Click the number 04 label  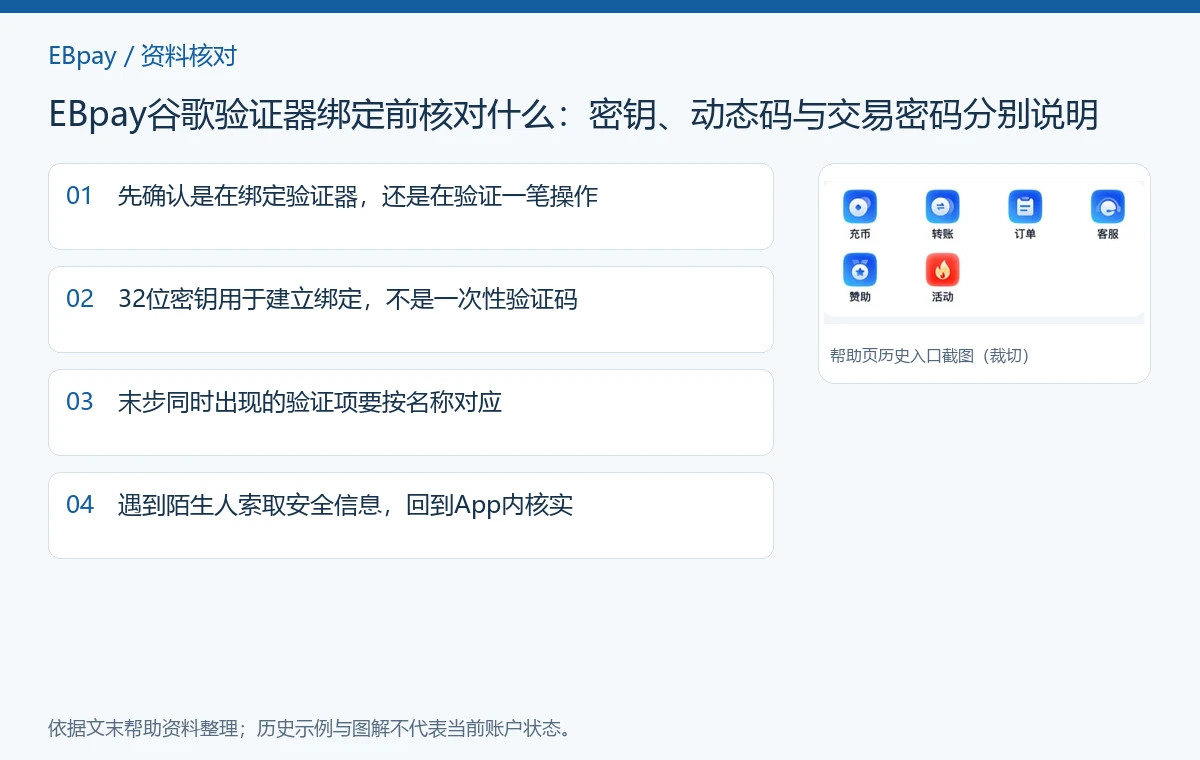(x=79, y=505)
